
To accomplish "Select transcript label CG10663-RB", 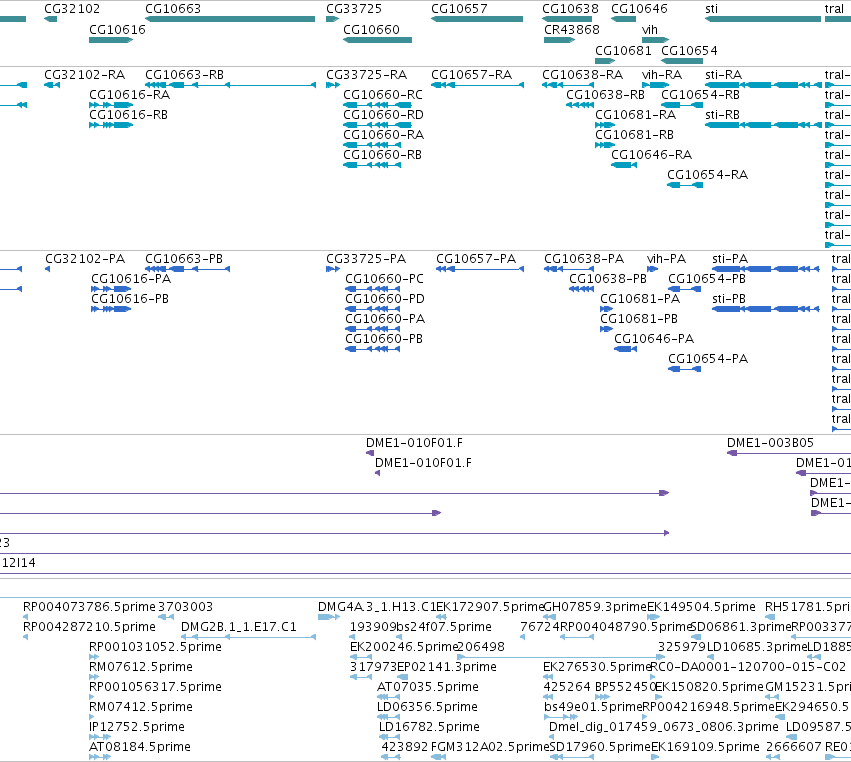I will tap(185, 74).
